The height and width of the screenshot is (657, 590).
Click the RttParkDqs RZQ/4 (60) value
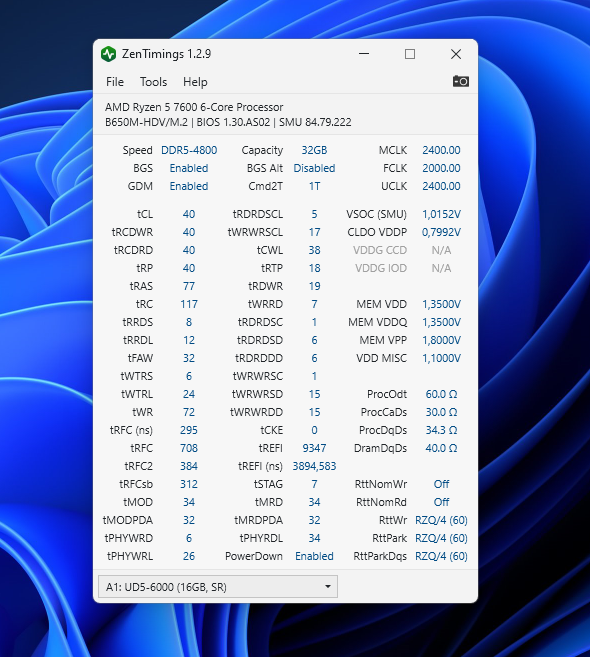(441, 556)
